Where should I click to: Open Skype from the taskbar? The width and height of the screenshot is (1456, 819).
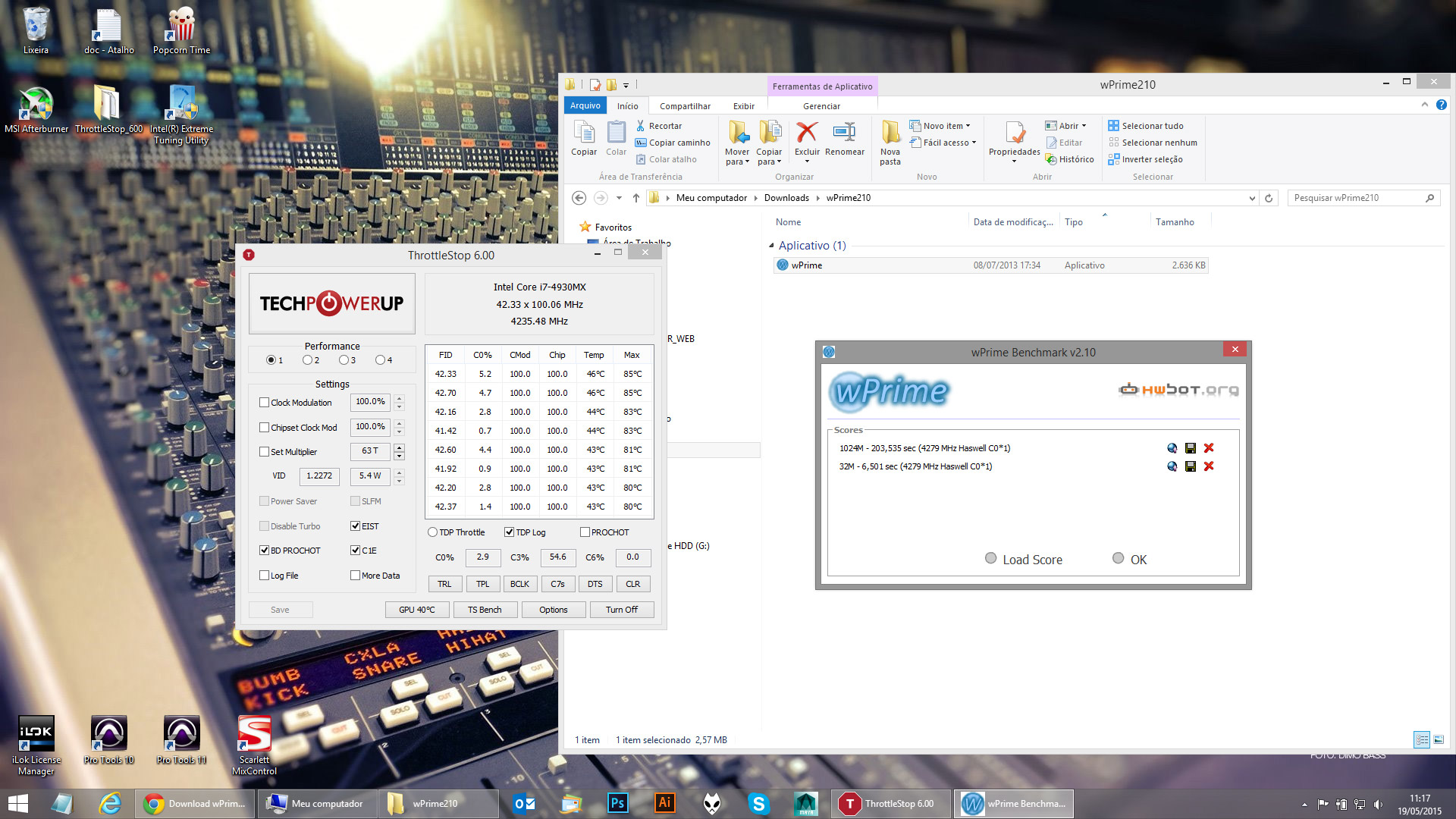pos(758,803)
